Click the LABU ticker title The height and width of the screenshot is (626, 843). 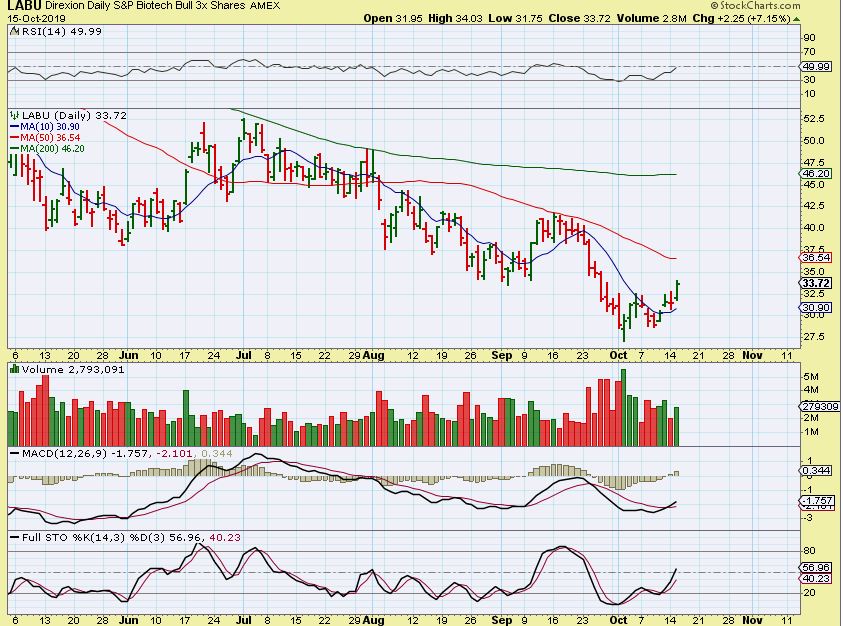[x=24, y=6]
